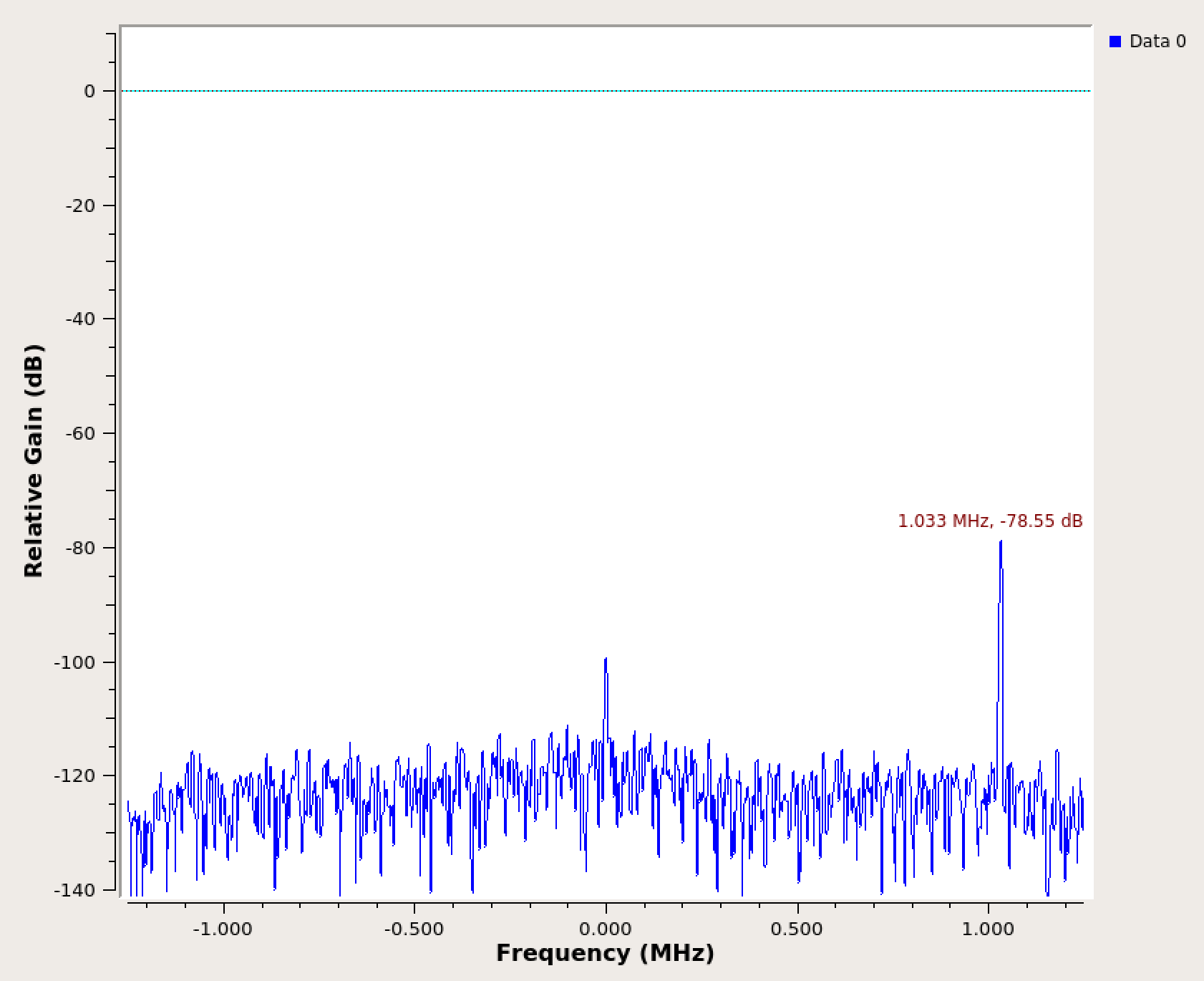The height and width of the screenshot is (981, 1204).
Task: Click the DC spike tip at 0.000 MHz
Action: (606, 659)
